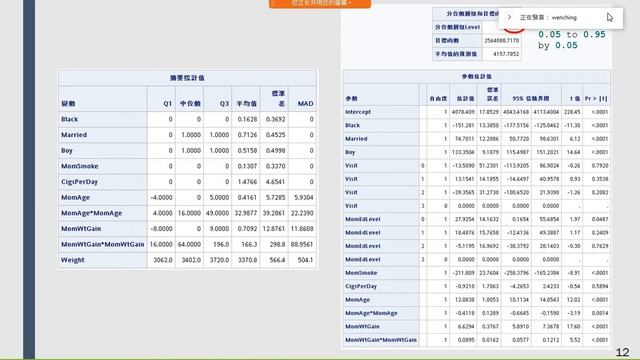
Task: Select Married mean value 0.7126
Action: [x=247, y=135]
